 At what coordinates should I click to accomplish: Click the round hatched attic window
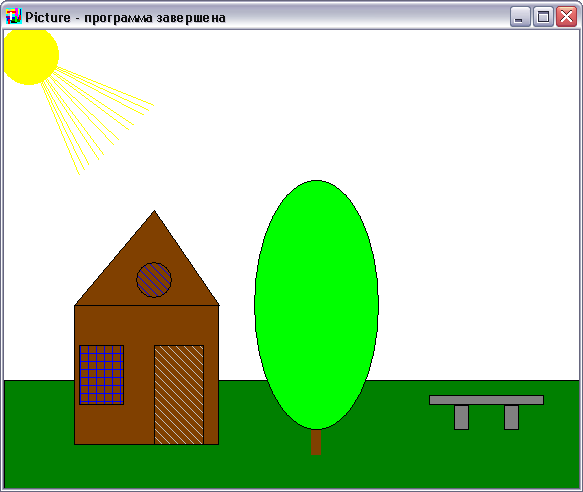pyautogui.click(x=154, y=280)
